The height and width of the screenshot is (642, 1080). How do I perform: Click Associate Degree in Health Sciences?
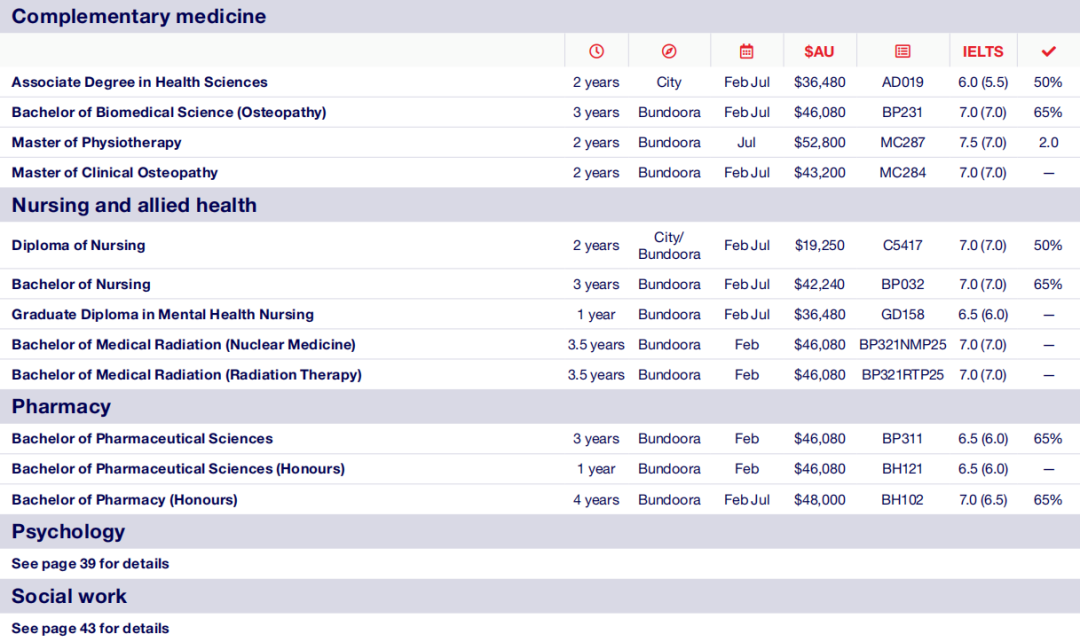pos(139,82)
